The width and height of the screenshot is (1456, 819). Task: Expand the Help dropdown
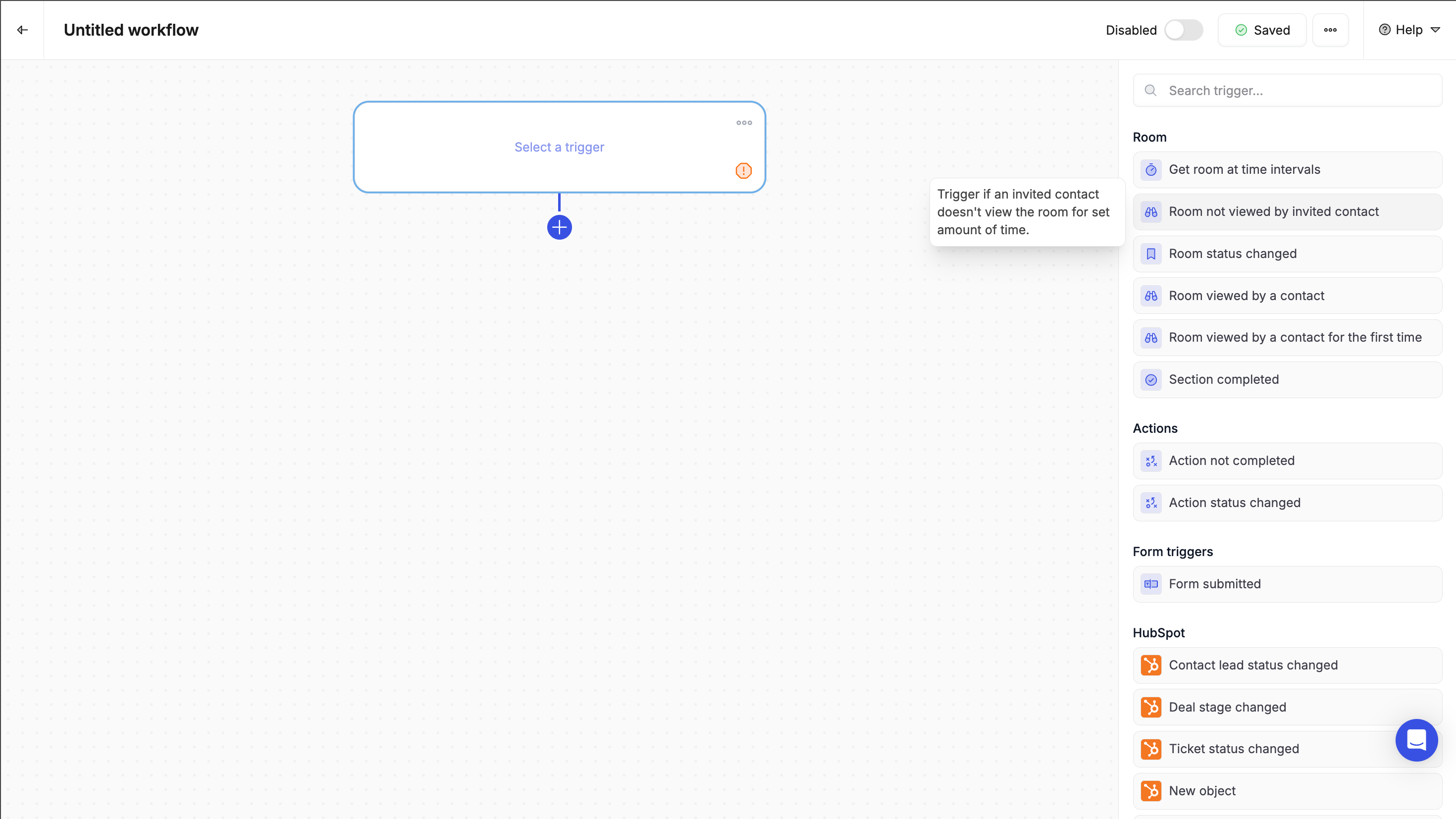coord(1409,30)
